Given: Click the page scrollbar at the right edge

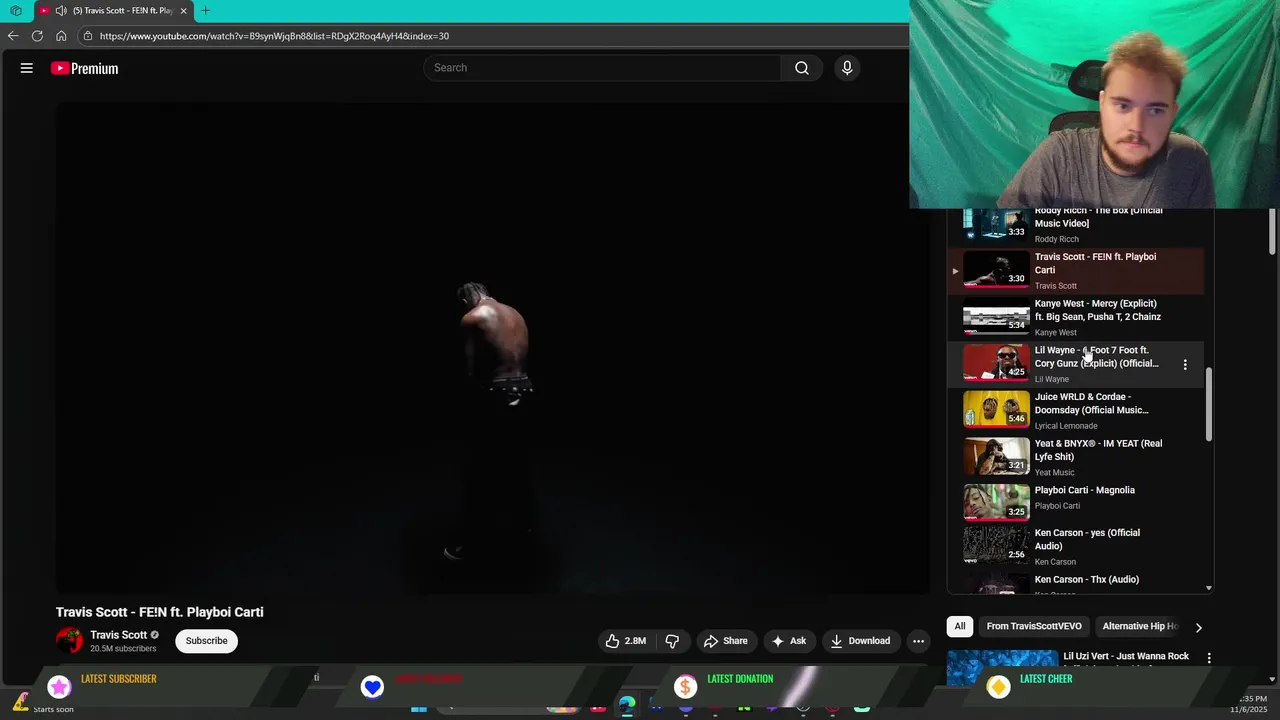Looking at the screenshot, I should click(1272, 231).
